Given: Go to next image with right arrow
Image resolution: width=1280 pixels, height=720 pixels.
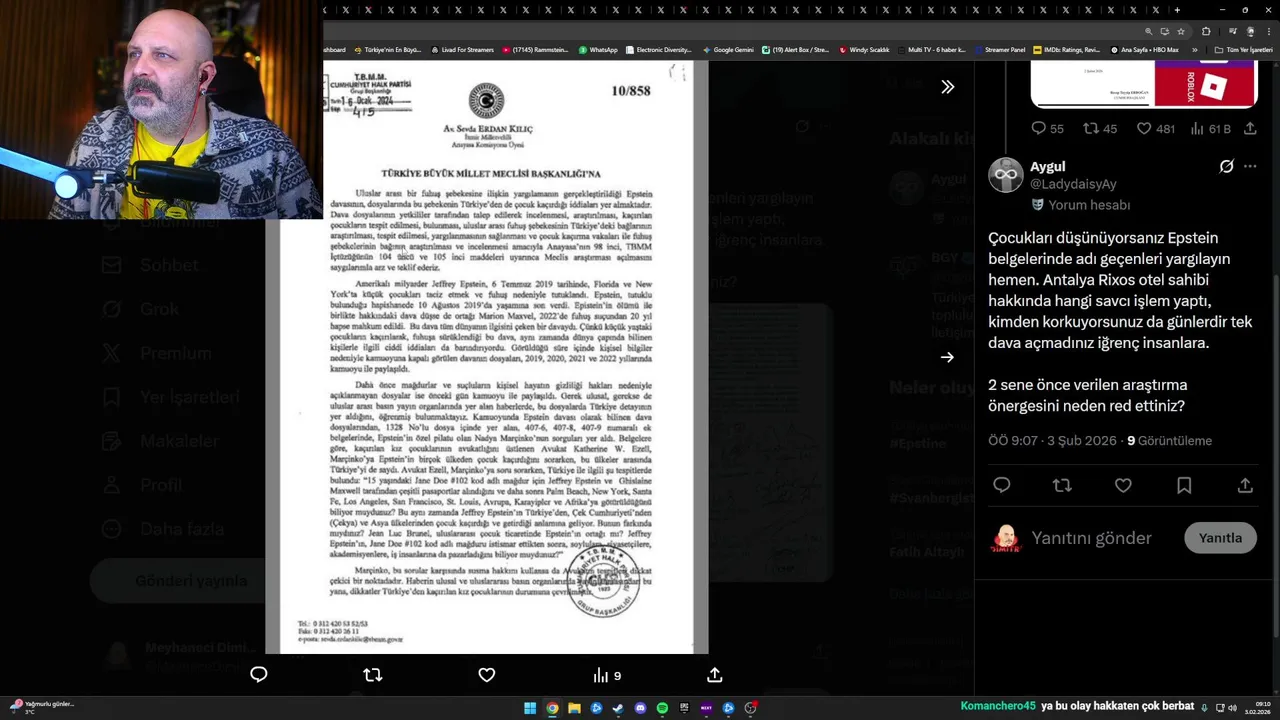Looking at the screenshot, I should pyautogui.click(x=947, y=357).
